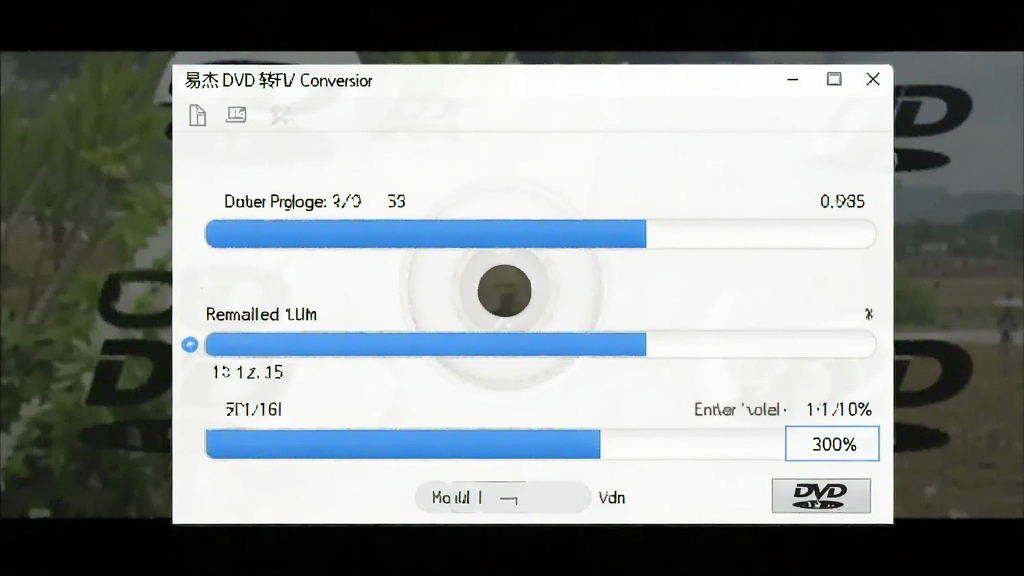
Task: Click the DVD logo button
Action: [821, 496]
